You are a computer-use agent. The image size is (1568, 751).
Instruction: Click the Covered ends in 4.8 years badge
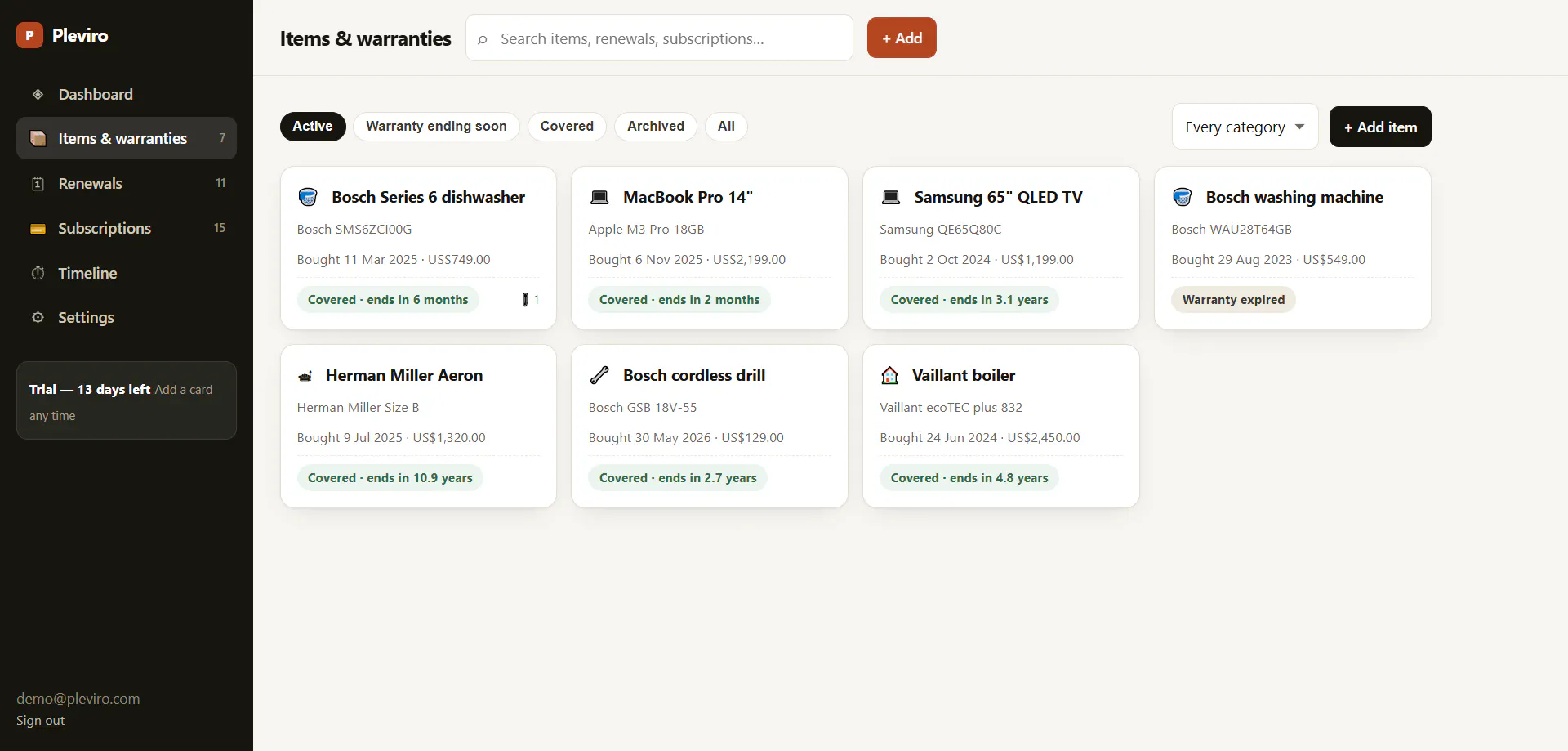click(x=969, y=478)
